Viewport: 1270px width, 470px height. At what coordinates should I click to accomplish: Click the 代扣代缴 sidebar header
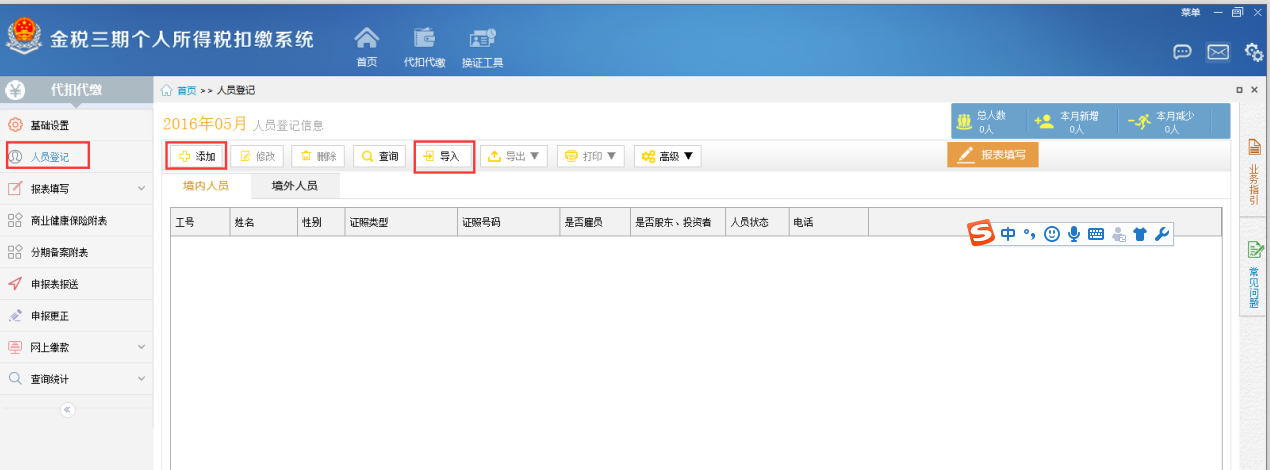pyautogui.click(x=76, y=90)
